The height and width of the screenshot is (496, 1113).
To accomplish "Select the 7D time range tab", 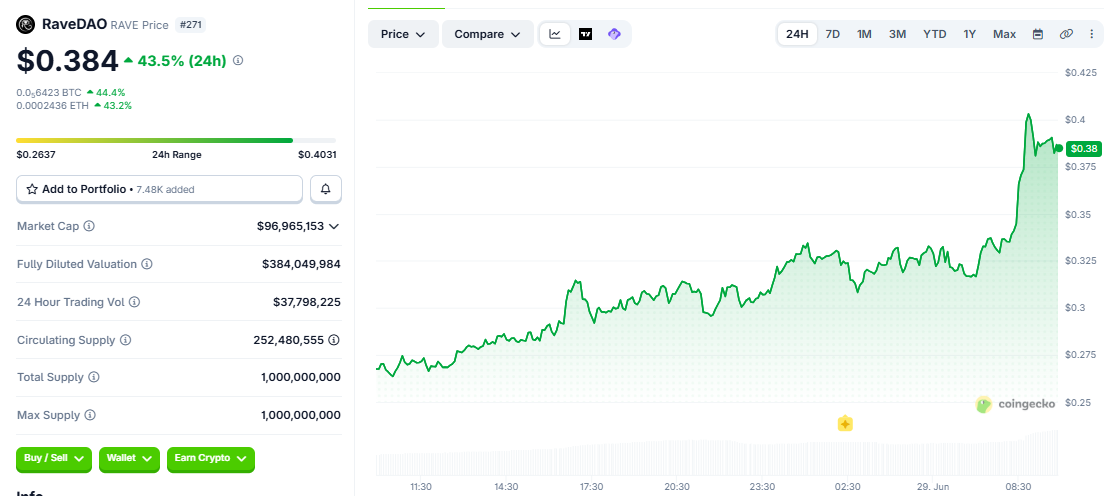I will pyautogui.click(x=833, y=34).
